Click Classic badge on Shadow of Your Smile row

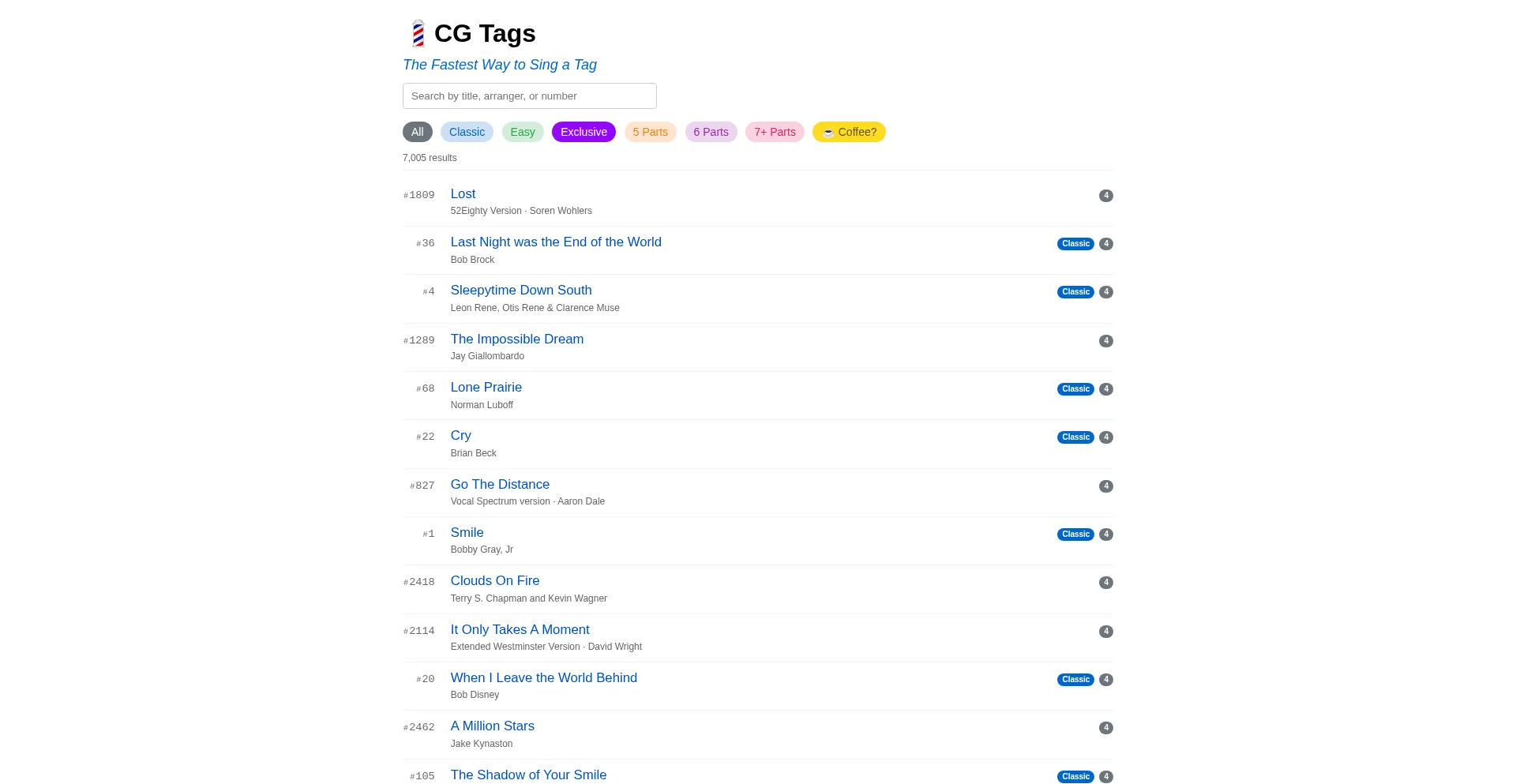1075,777
